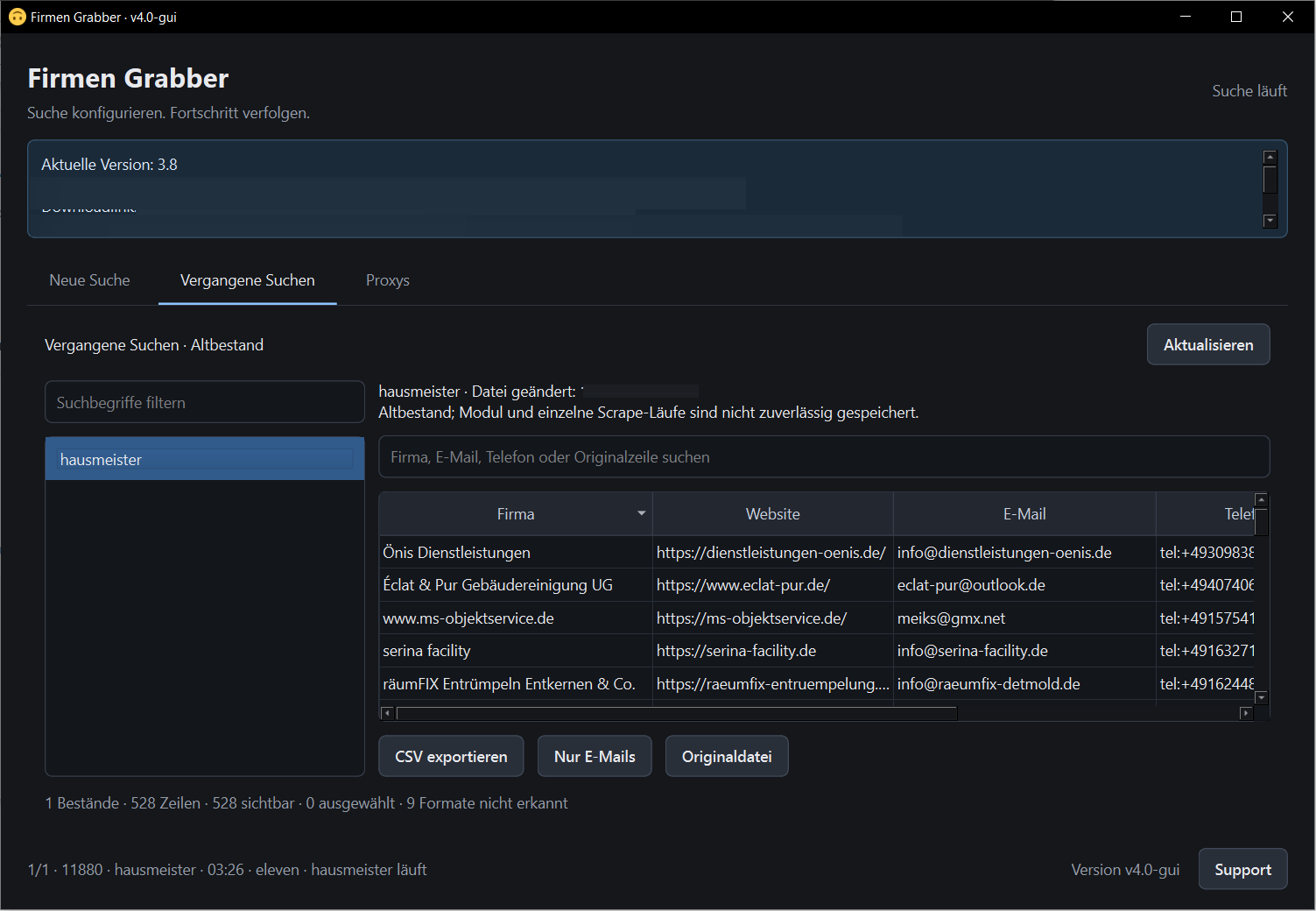This screenshot has height=911, width=1316.
Task: Open the Originaldatei button
Action: point(727,757)
